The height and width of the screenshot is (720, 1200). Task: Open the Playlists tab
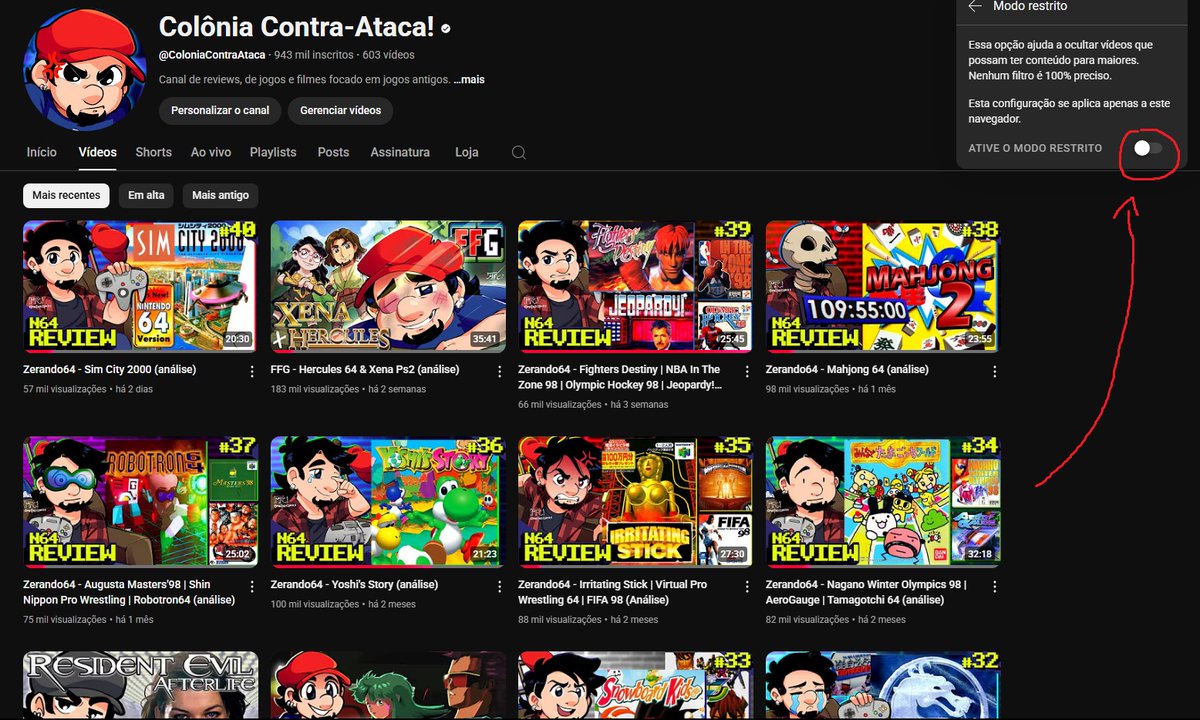tap(273, 152)
